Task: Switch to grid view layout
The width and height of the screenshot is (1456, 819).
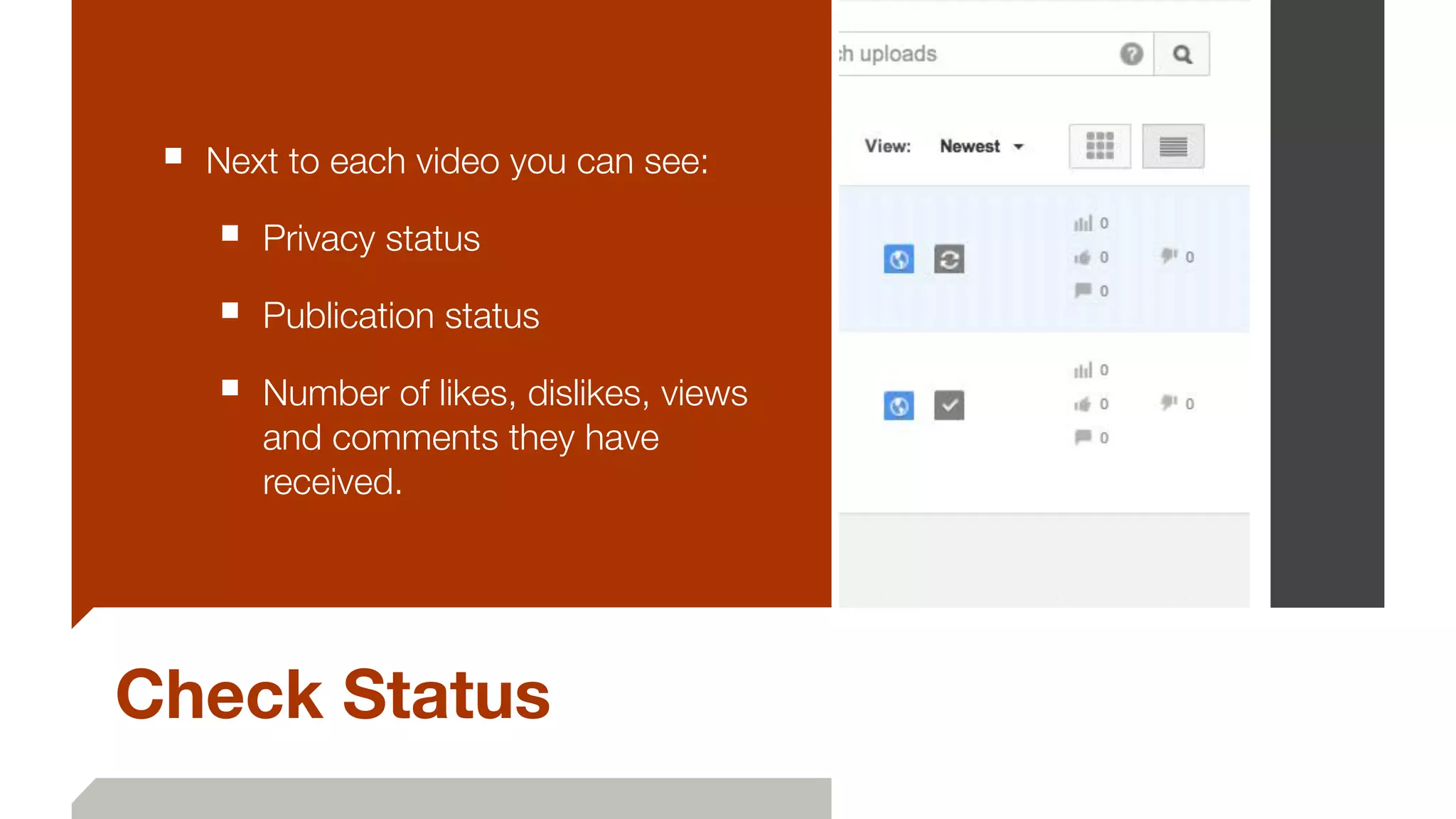Action: point(1100,146)
